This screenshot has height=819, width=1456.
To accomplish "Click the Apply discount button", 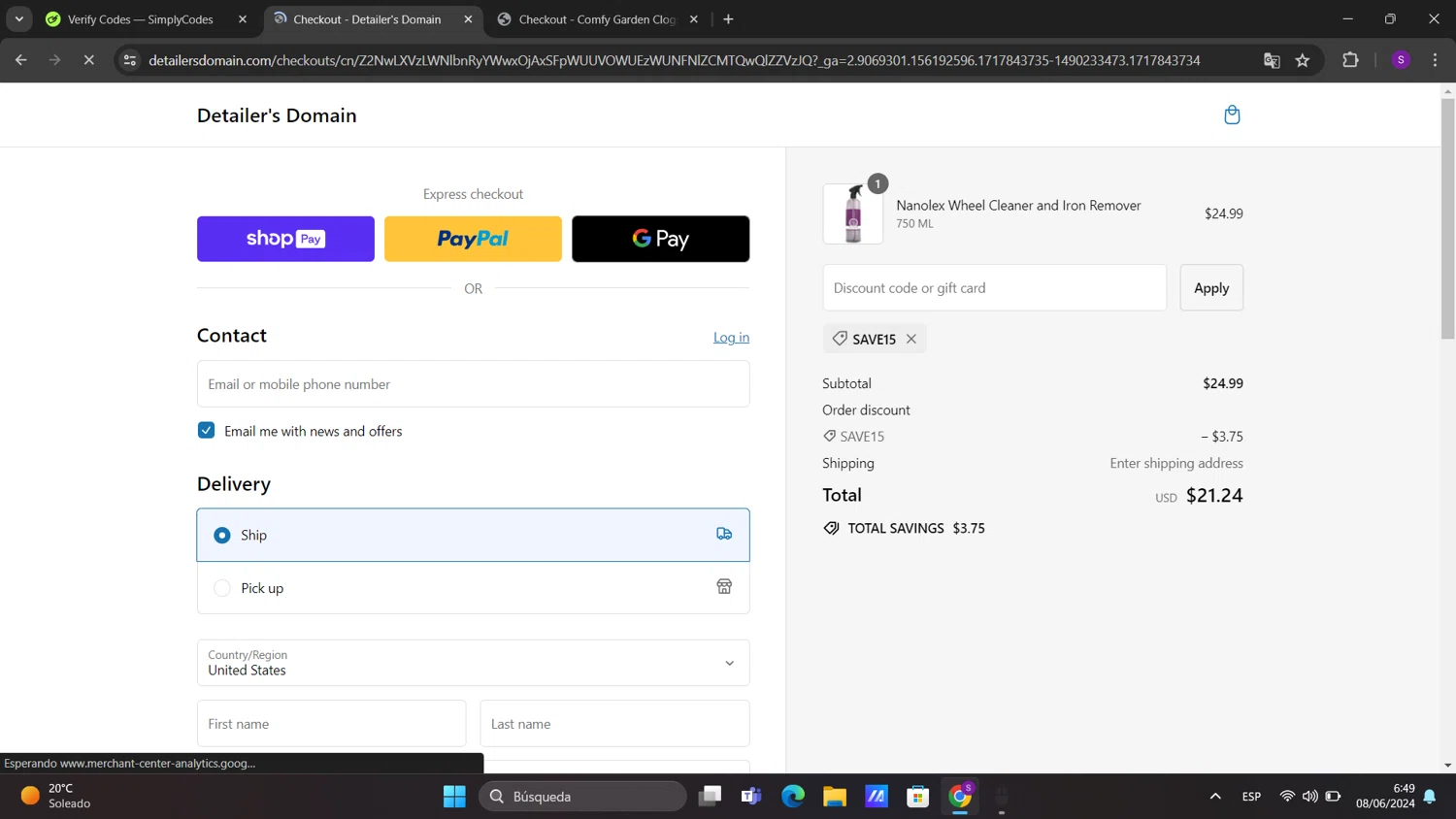I will coord(1211,288).
